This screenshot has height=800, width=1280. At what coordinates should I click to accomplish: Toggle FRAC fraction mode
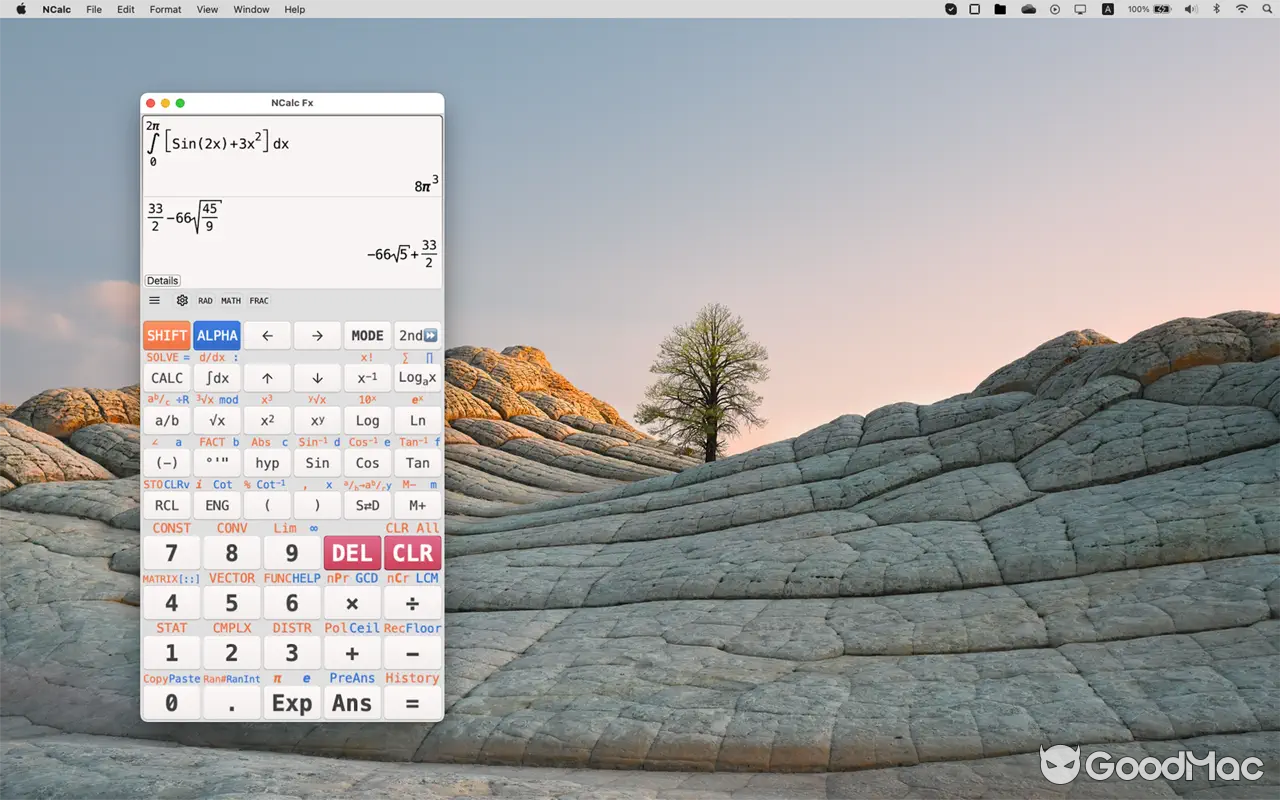click(x=259, y=300)
